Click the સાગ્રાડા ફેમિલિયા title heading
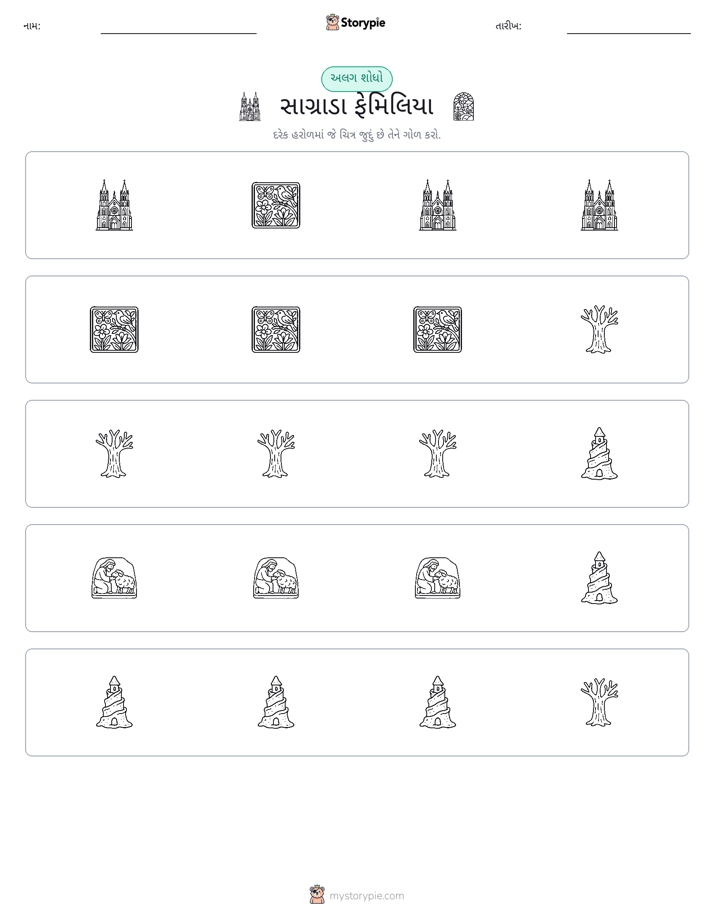 tap(356, 107)
